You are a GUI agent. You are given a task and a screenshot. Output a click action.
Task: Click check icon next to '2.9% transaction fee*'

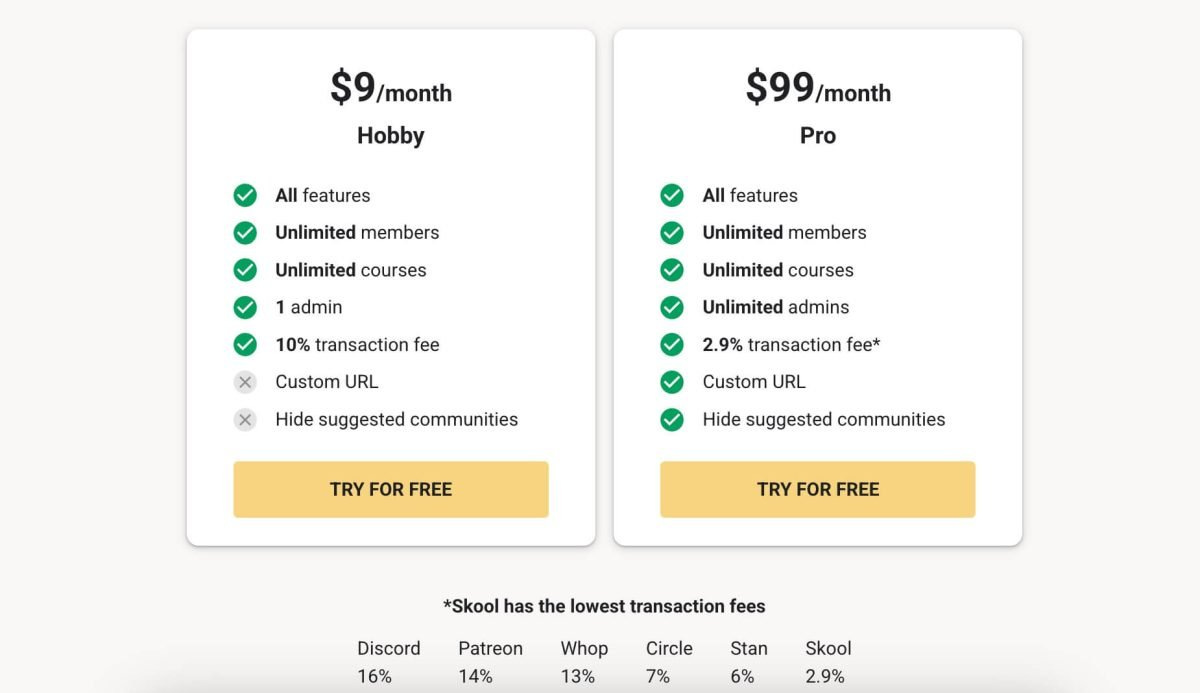[672, 345]
